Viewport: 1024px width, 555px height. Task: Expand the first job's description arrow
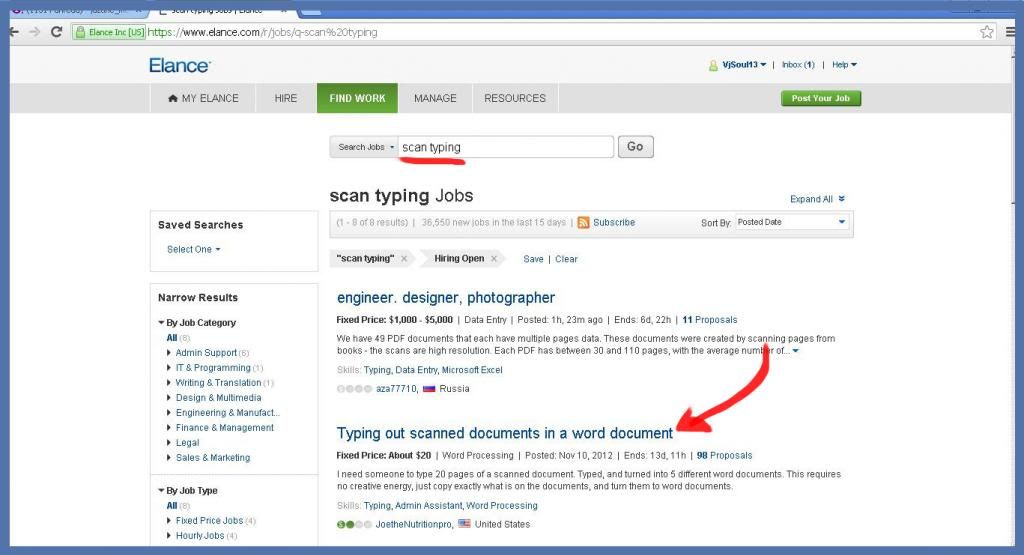click(x=795, y=351)
